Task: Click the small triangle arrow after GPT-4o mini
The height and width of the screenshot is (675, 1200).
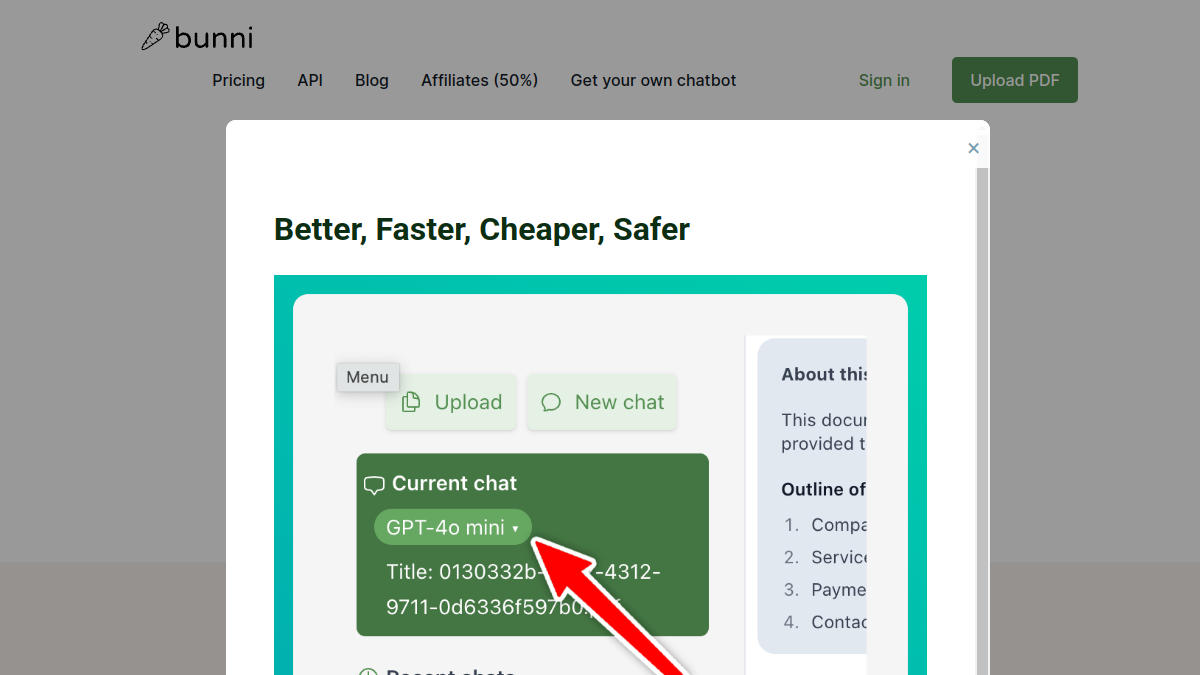Action: 515,528
